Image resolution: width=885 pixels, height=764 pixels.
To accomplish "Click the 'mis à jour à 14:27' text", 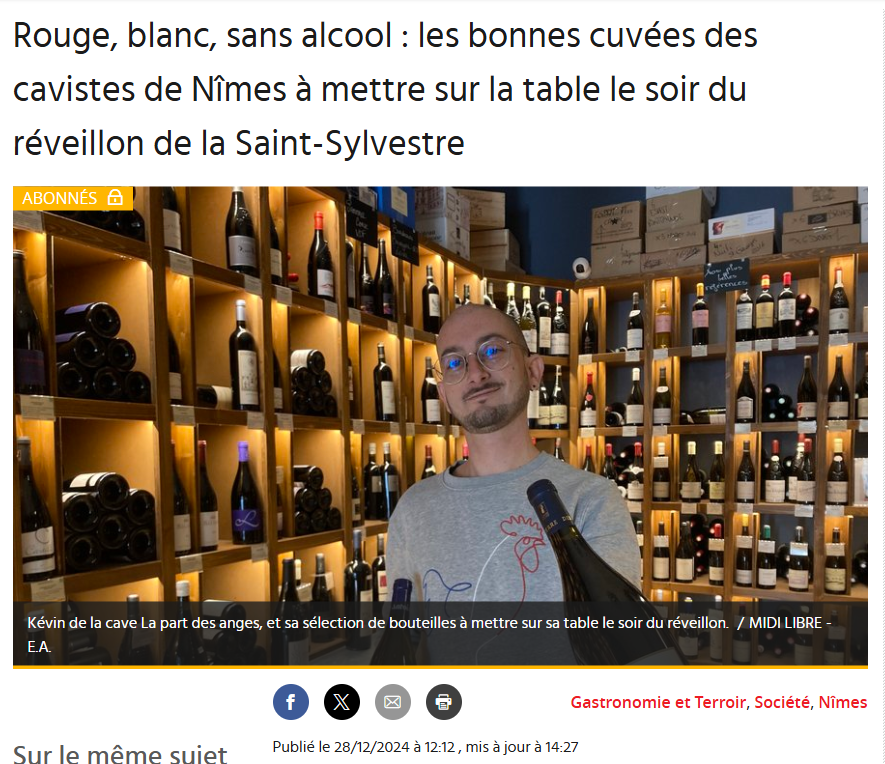I will 522,747.
